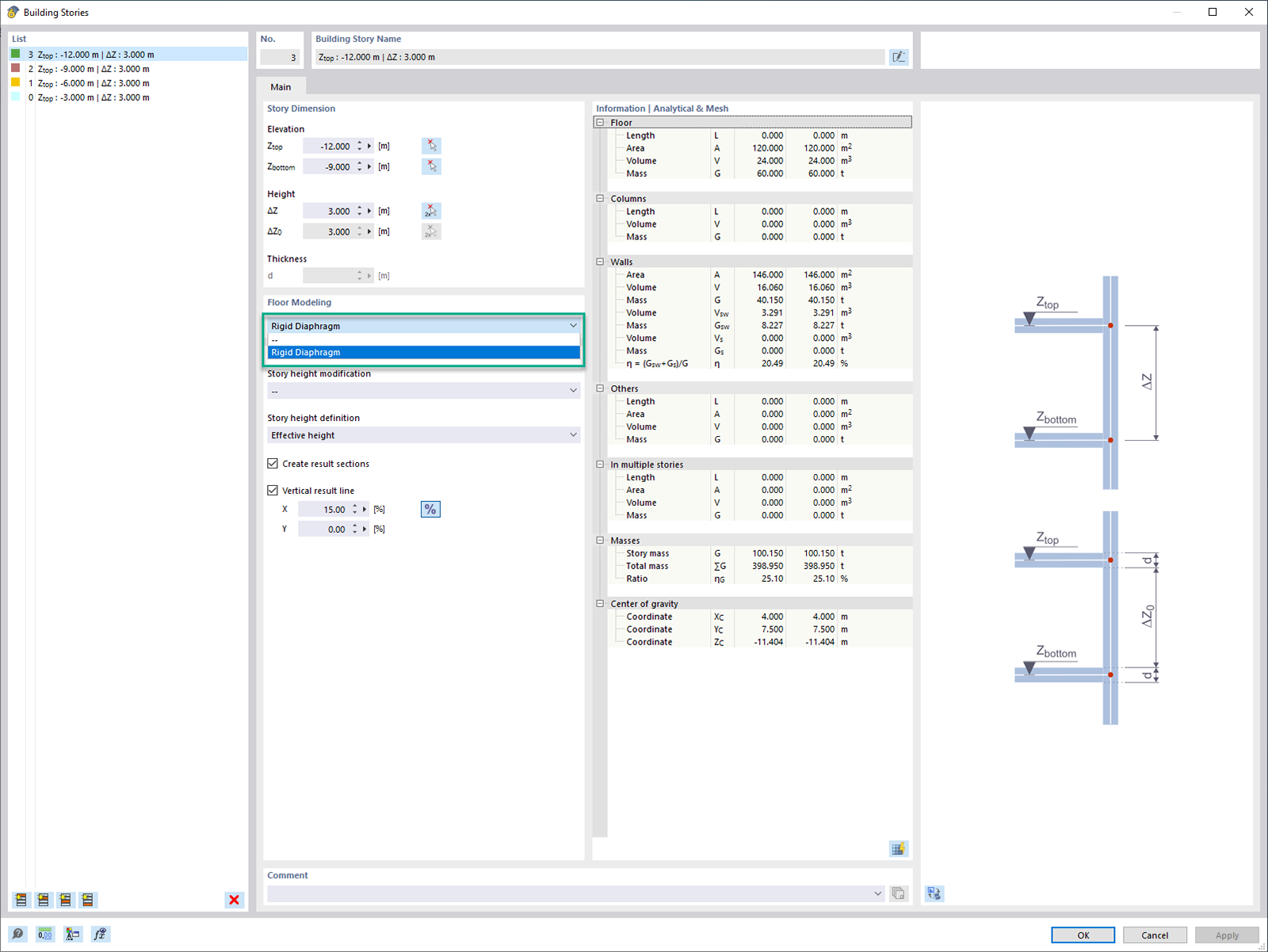Select the '--' option in Floor Modeling list
Viewport: 1268px width, 952px height.
[x=423, y=340]
